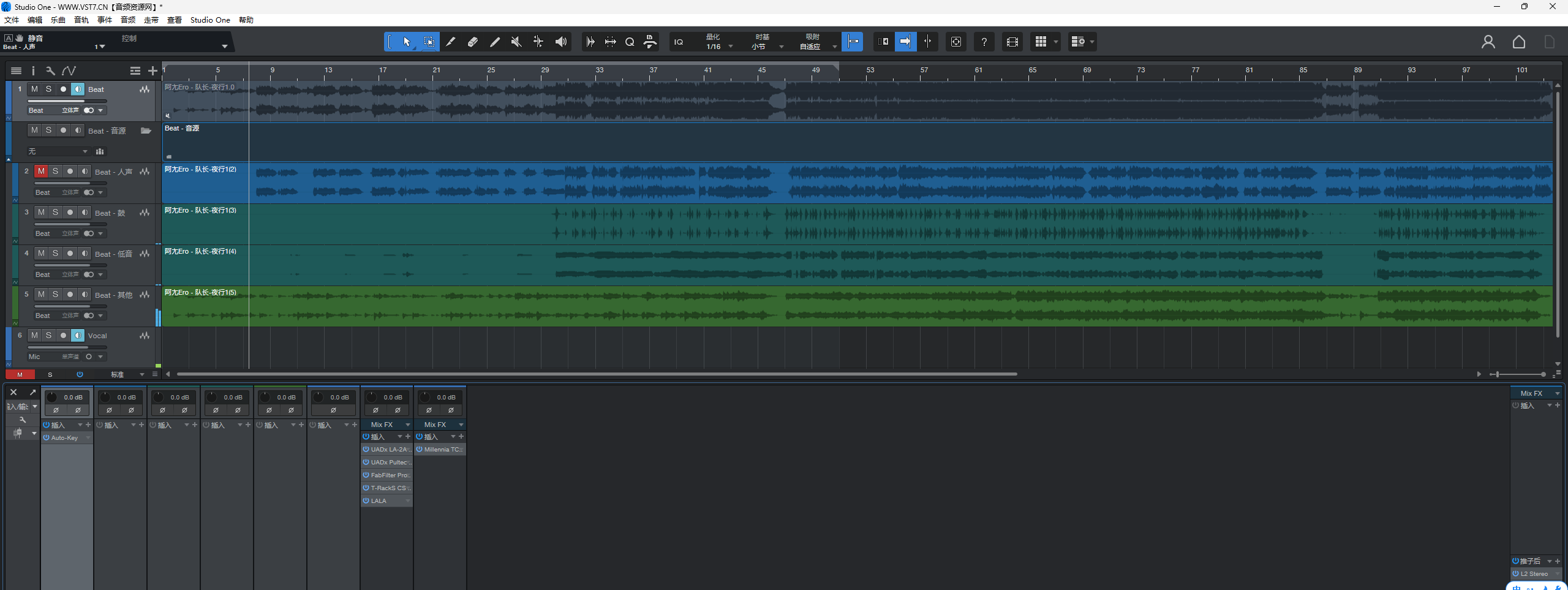Toggle monitor on the Vocal track
Viewport: 1568px width, 590px height.
[x=78, y=336]
